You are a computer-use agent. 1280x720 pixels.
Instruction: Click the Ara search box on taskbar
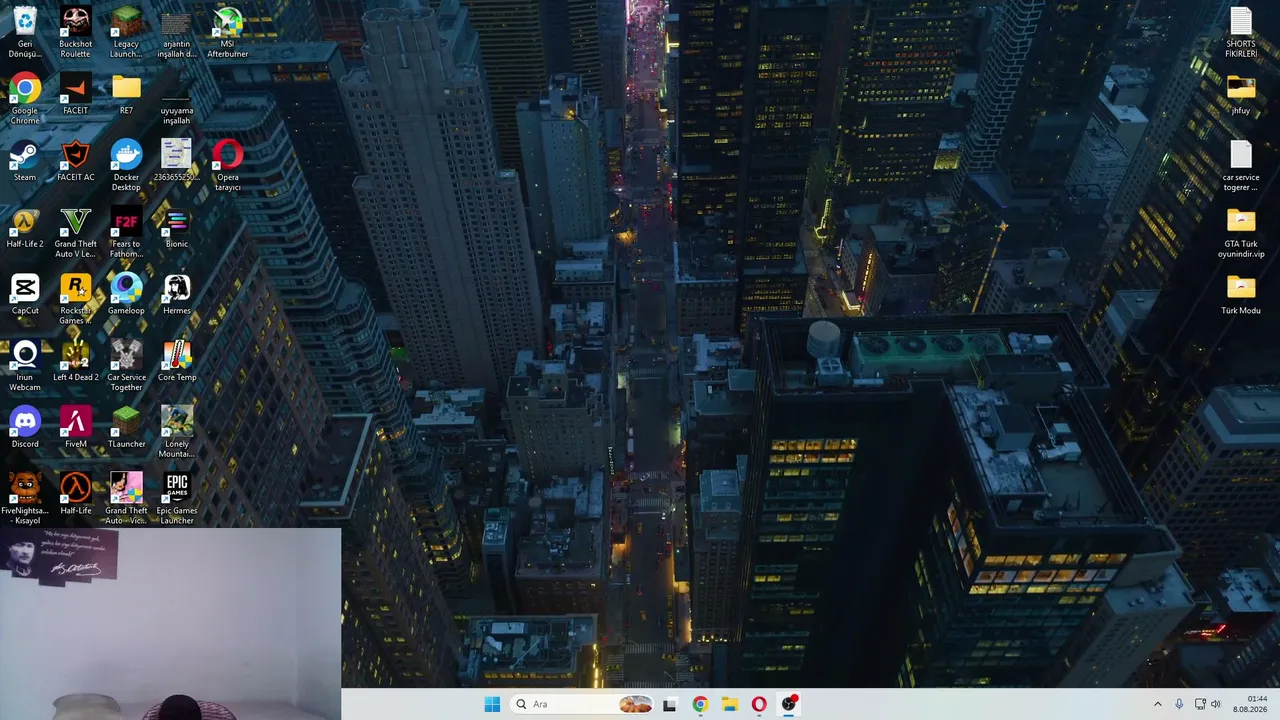pos(582,704)
